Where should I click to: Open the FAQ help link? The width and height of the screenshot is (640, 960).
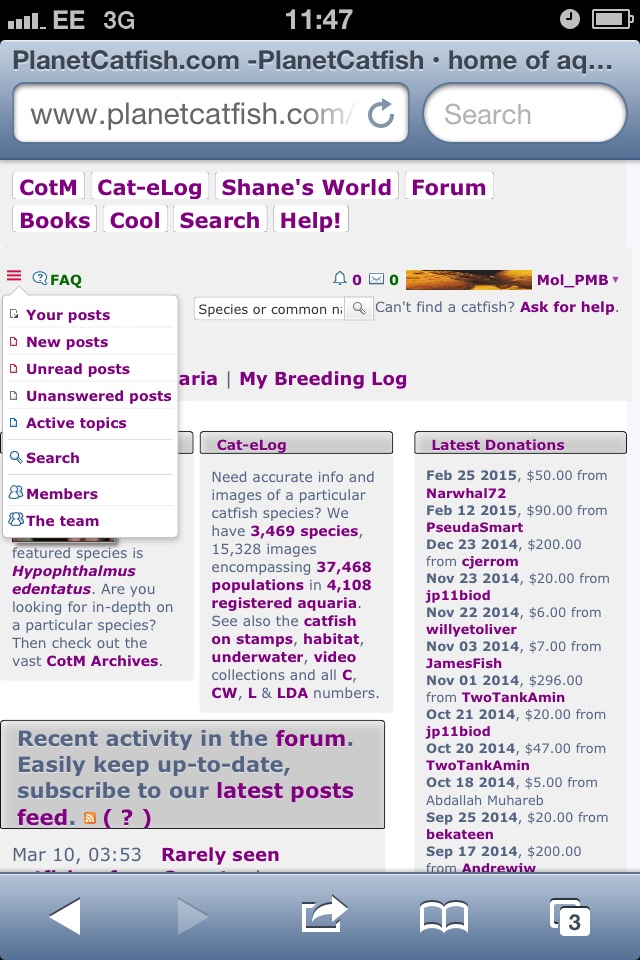tap(58, 279)
